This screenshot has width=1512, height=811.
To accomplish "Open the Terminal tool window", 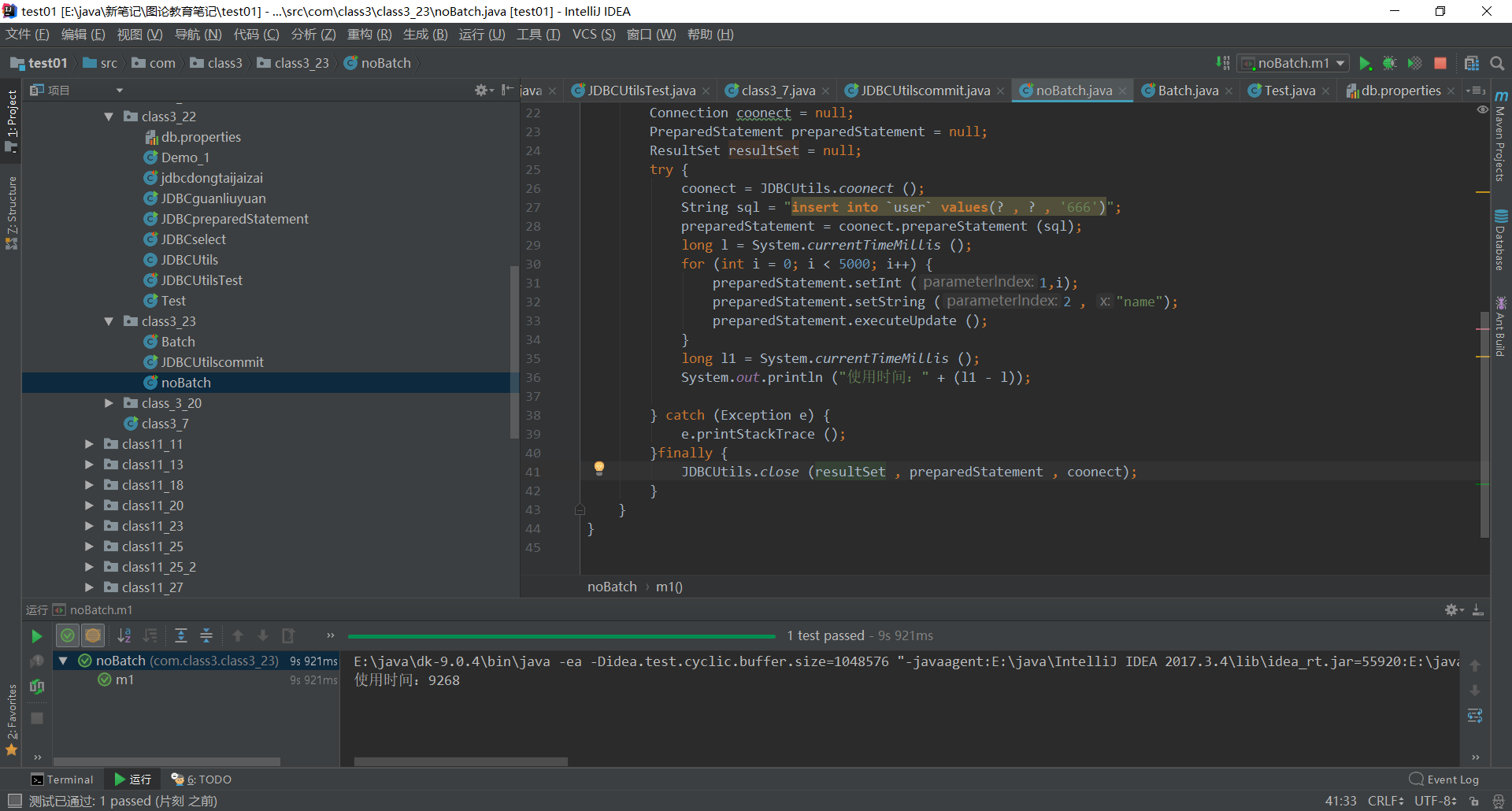I will coord(61,780).
